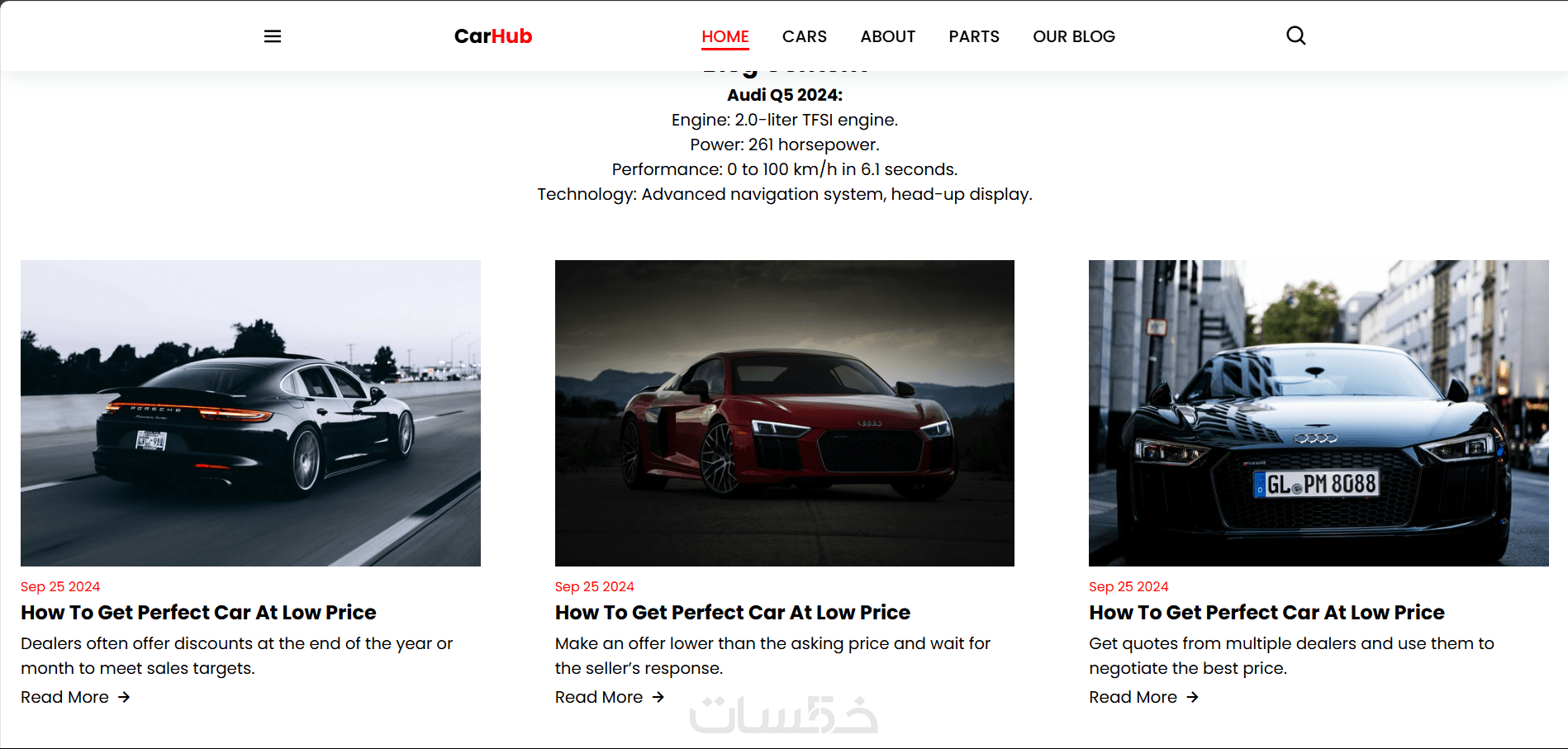This screenshot has width=1568, height=749.
Task: Click Read More under dealers discounts post
Action: click(x=64, y=697)
